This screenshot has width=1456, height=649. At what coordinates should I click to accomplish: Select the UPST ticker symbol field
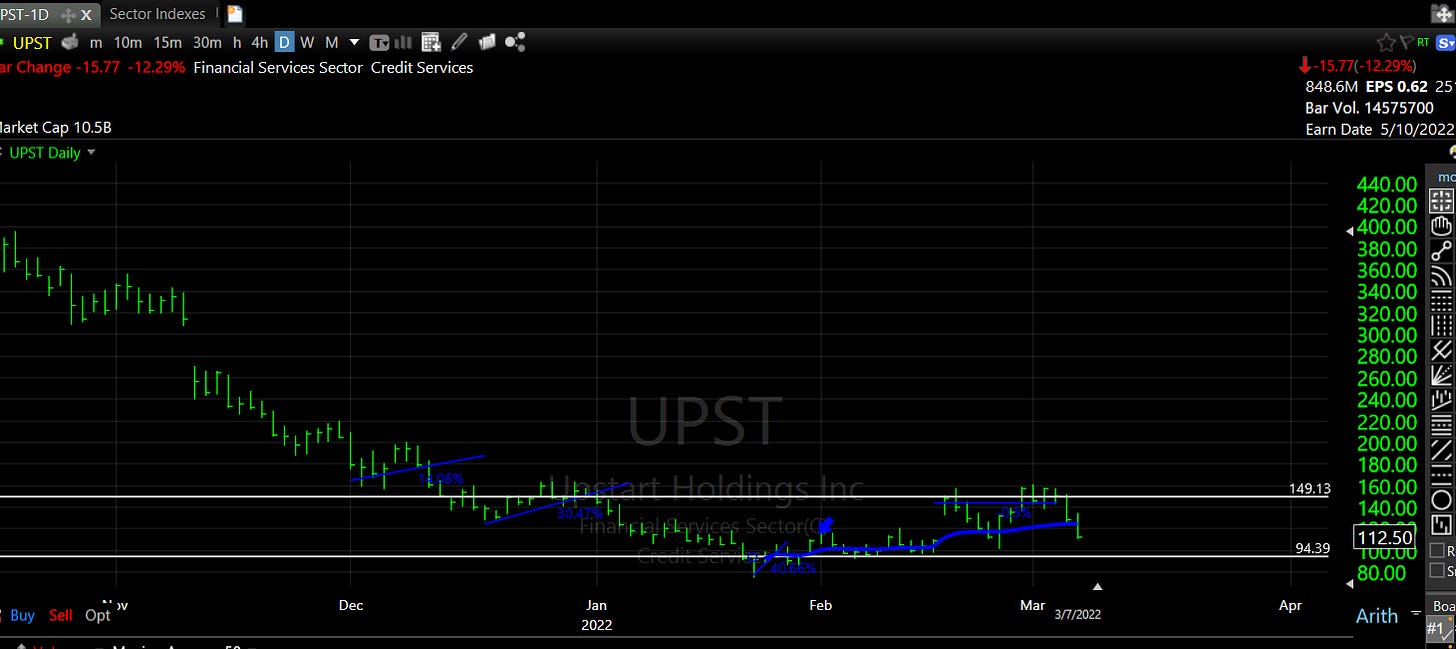coord(31,42)
